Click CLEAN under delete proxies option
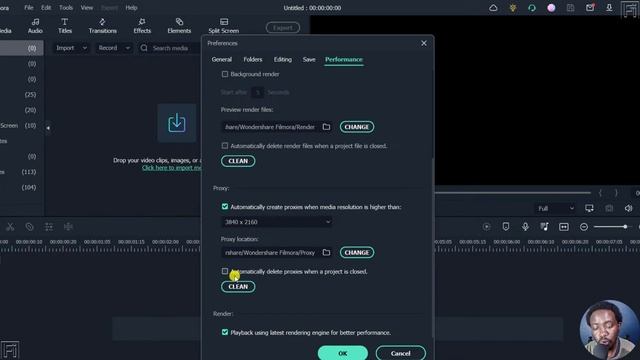The image size is (640, 360). (238, 287)
